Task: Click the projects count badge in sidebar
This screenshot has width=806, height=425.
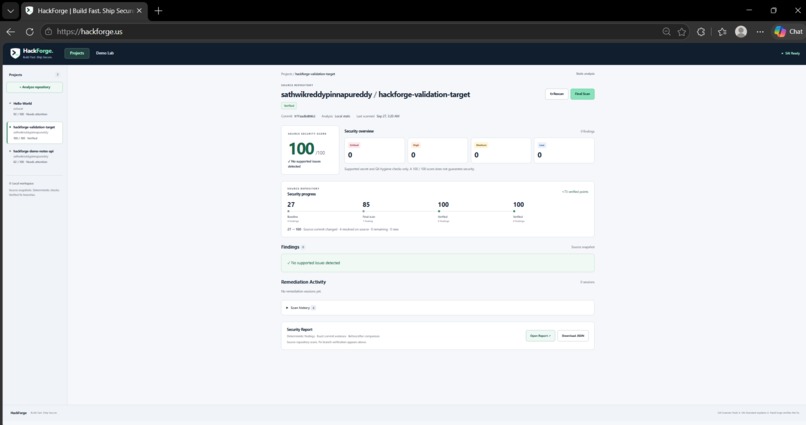Action: pos(58,75)
